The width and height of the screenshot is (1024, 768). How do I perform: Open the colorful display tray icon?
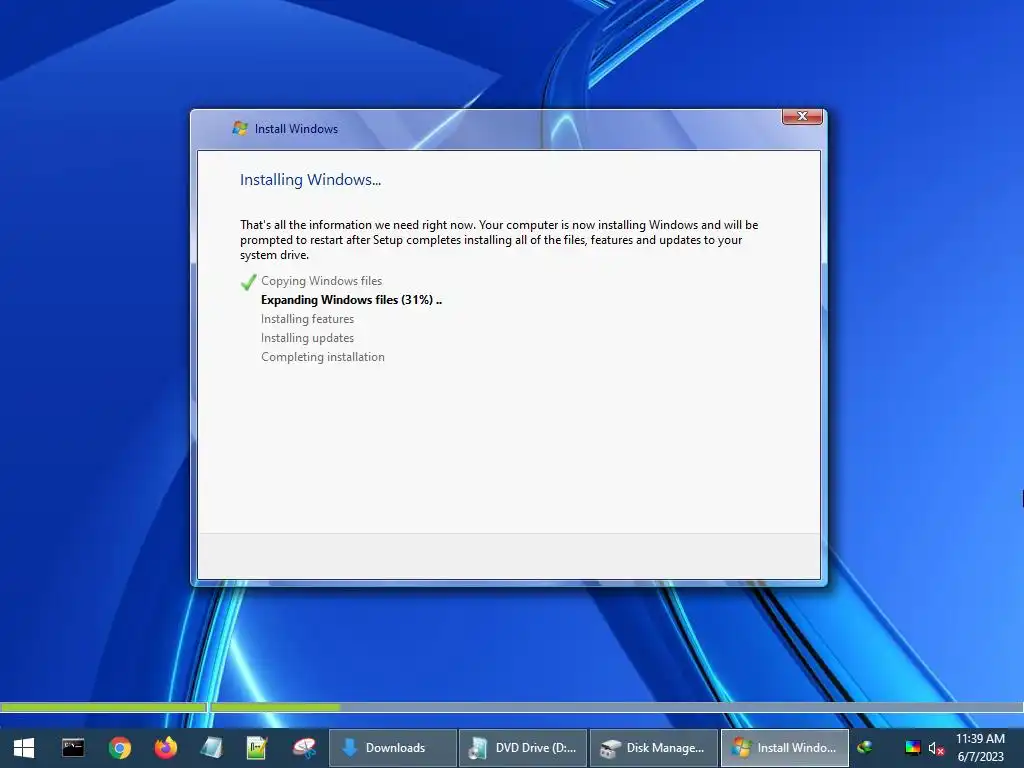coord(912,748)
